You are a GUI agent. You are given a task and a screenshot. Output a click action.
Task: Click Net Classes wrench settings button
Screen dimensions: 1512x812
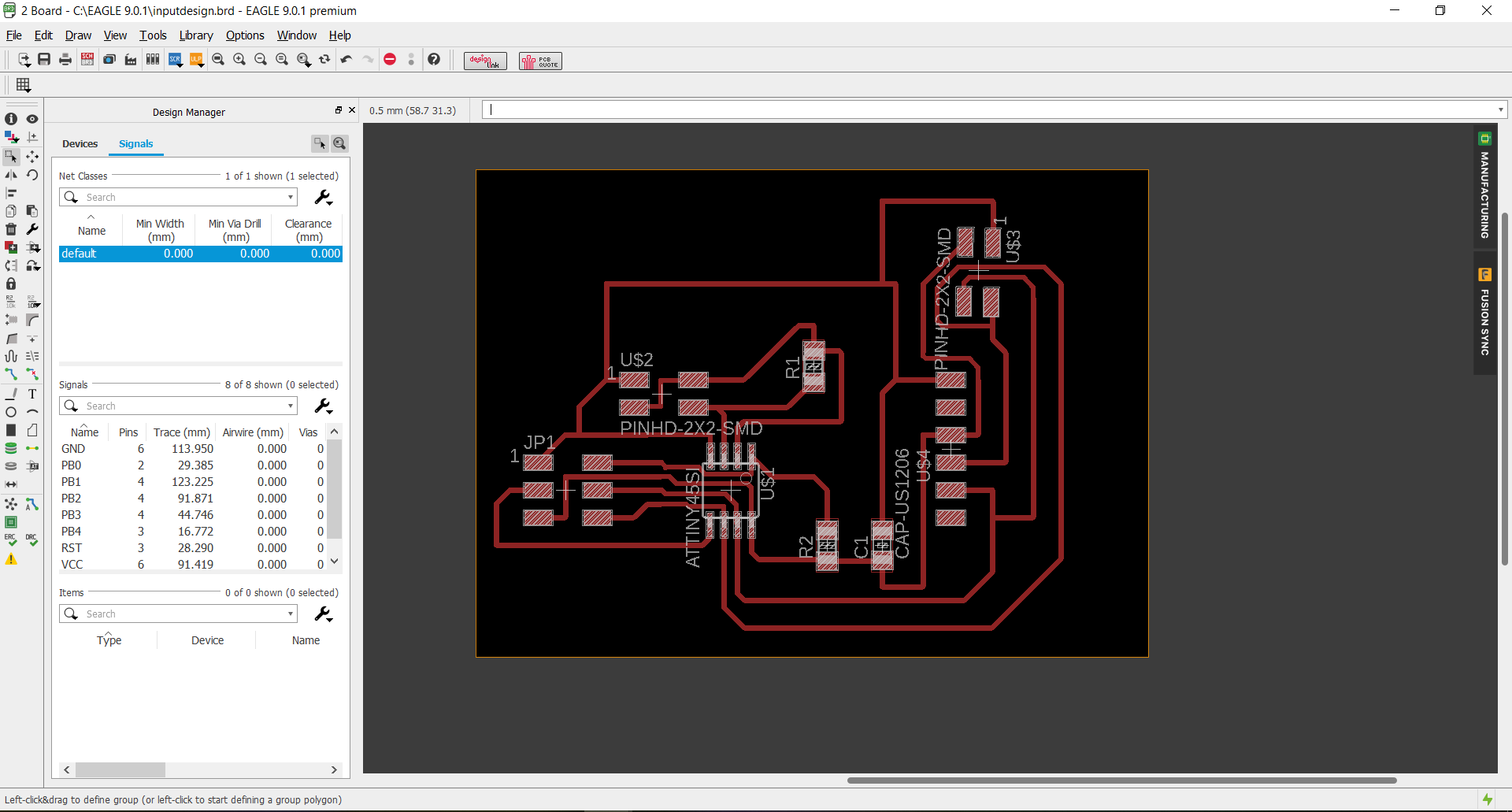pyautogui.click(x=323, y=197)
